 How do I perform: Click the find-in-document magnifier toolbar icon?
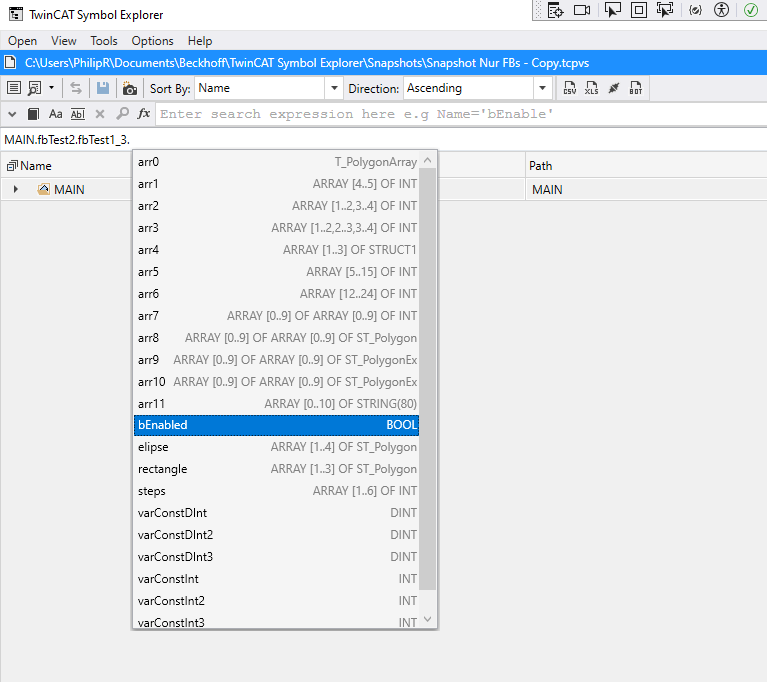[x=34, y=88]
